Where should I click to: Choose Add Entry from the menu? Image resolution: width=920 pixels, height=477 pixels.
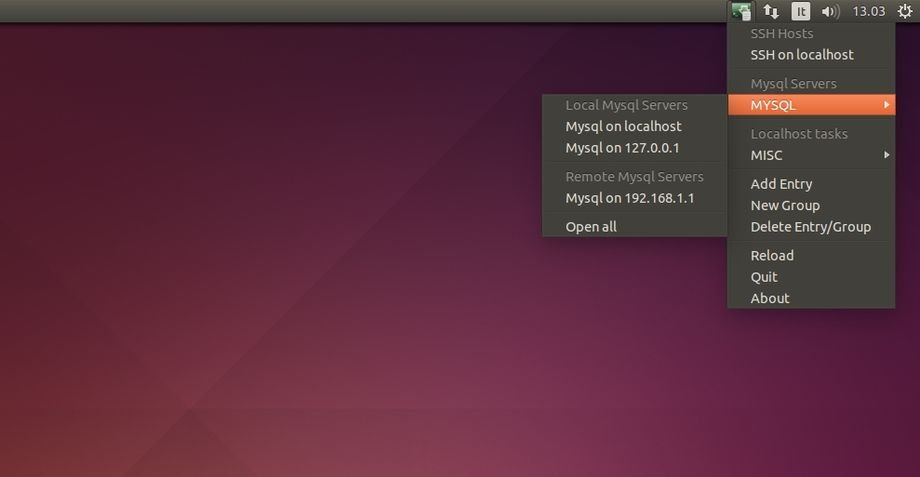click(x=781, y=184)
